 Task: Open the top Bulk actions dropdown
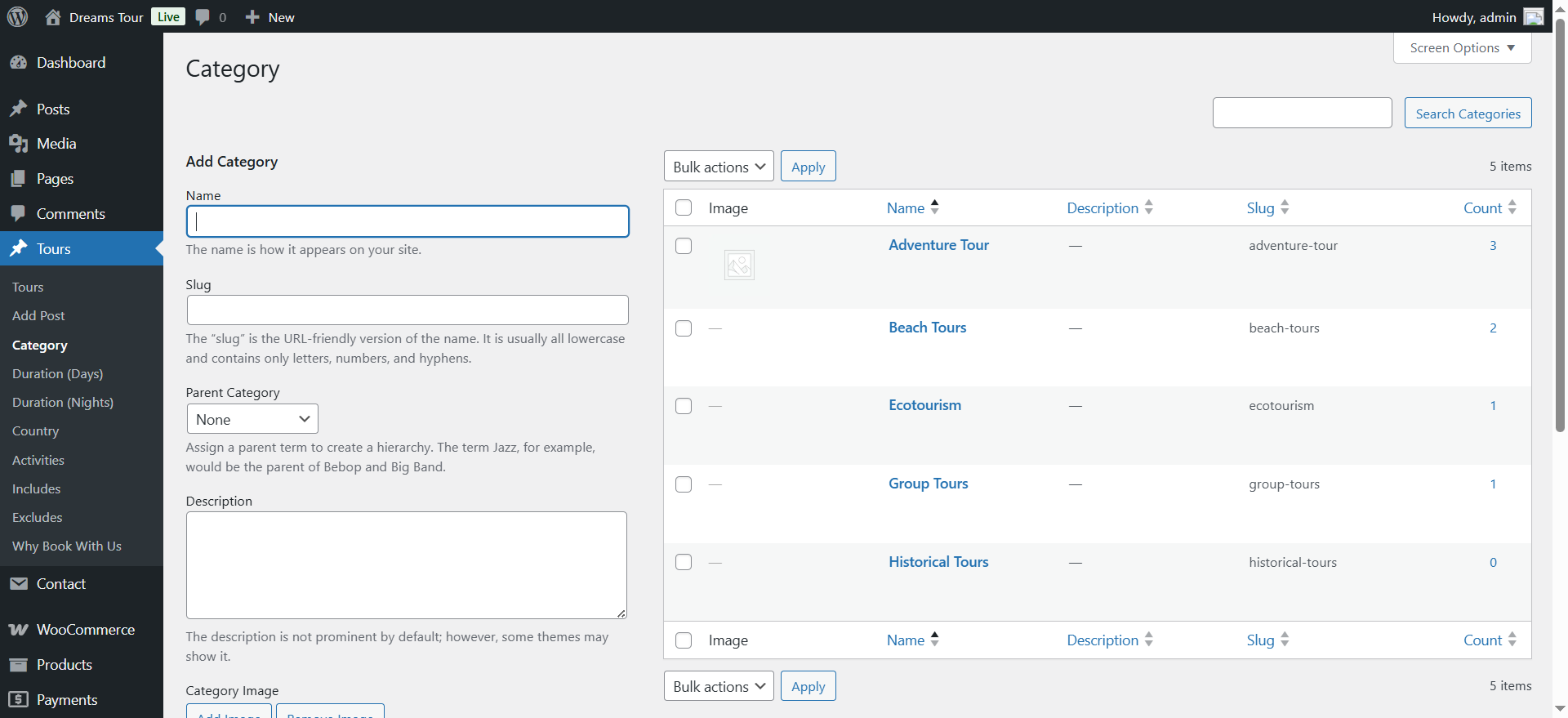tap(719, 167)
